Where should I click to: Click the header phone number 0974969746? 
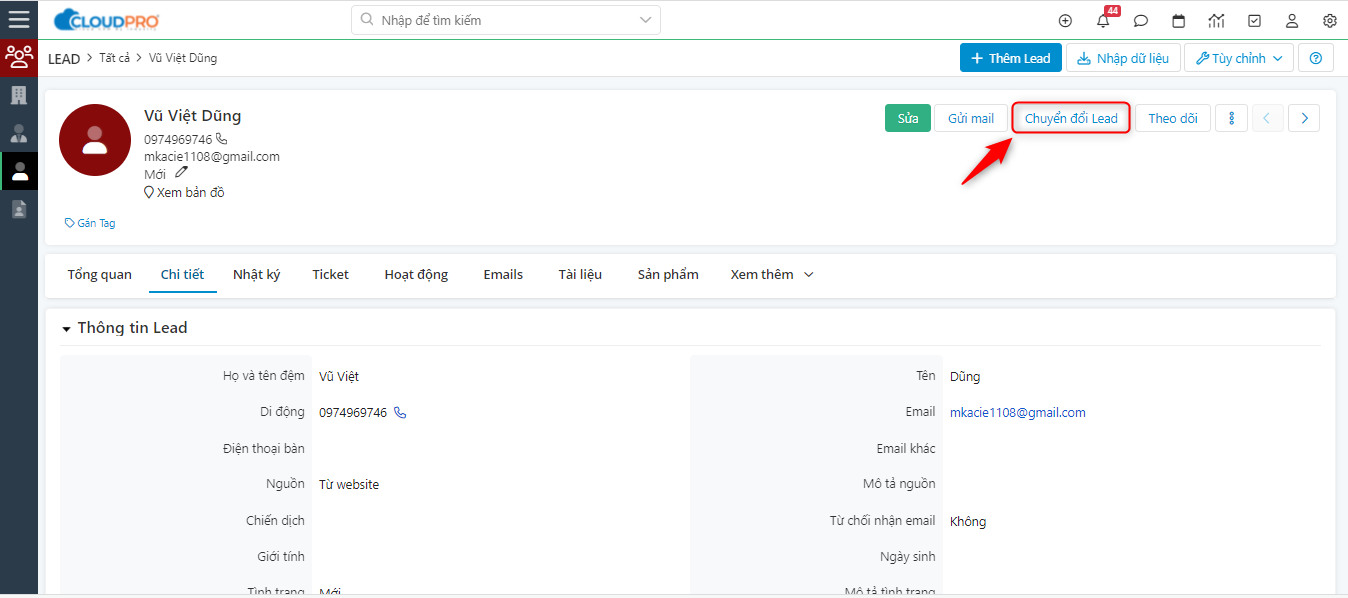click(178, 139)
